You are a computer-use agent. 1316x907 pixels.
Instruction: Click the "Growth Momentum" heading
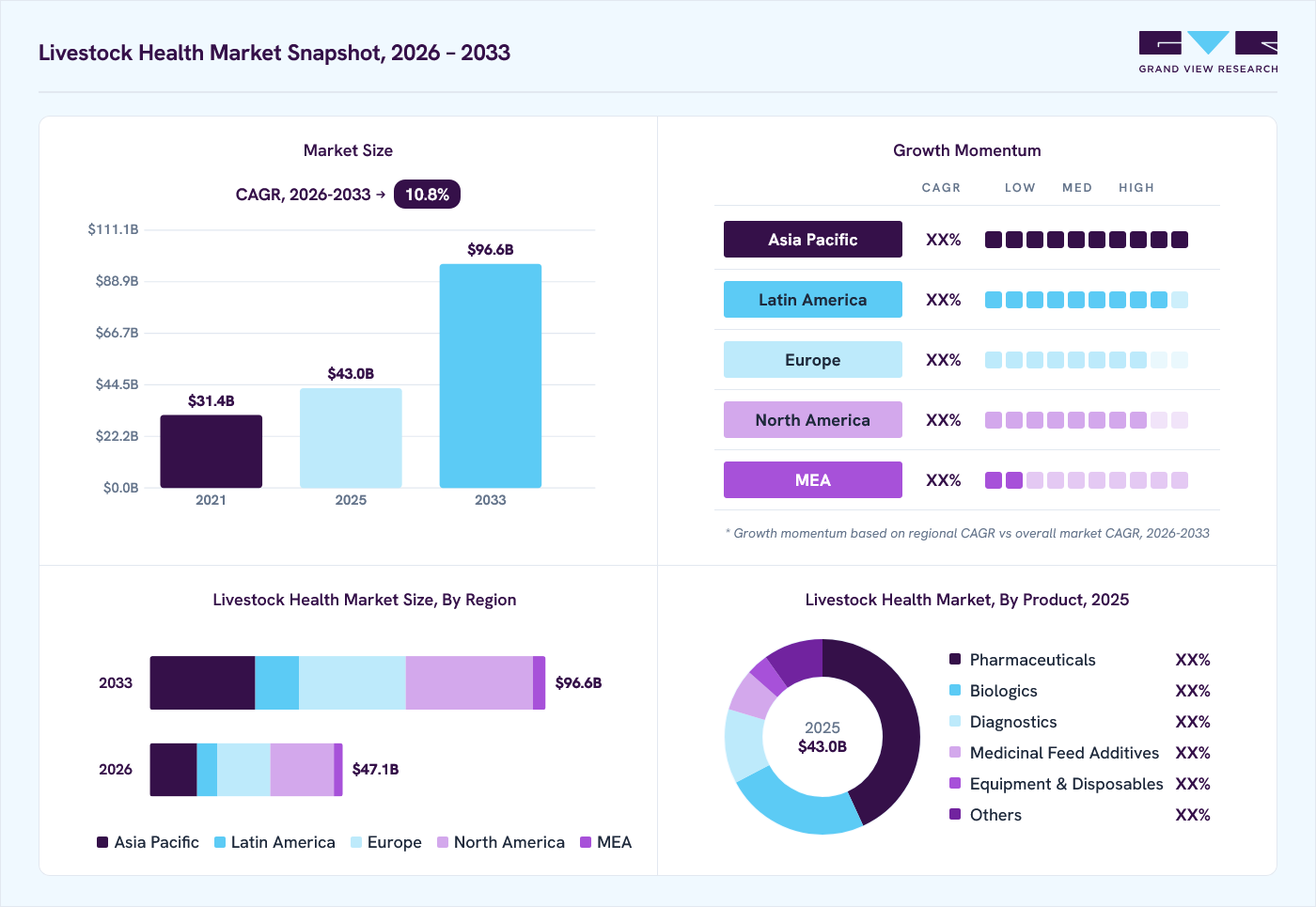[x=967, y=150]
